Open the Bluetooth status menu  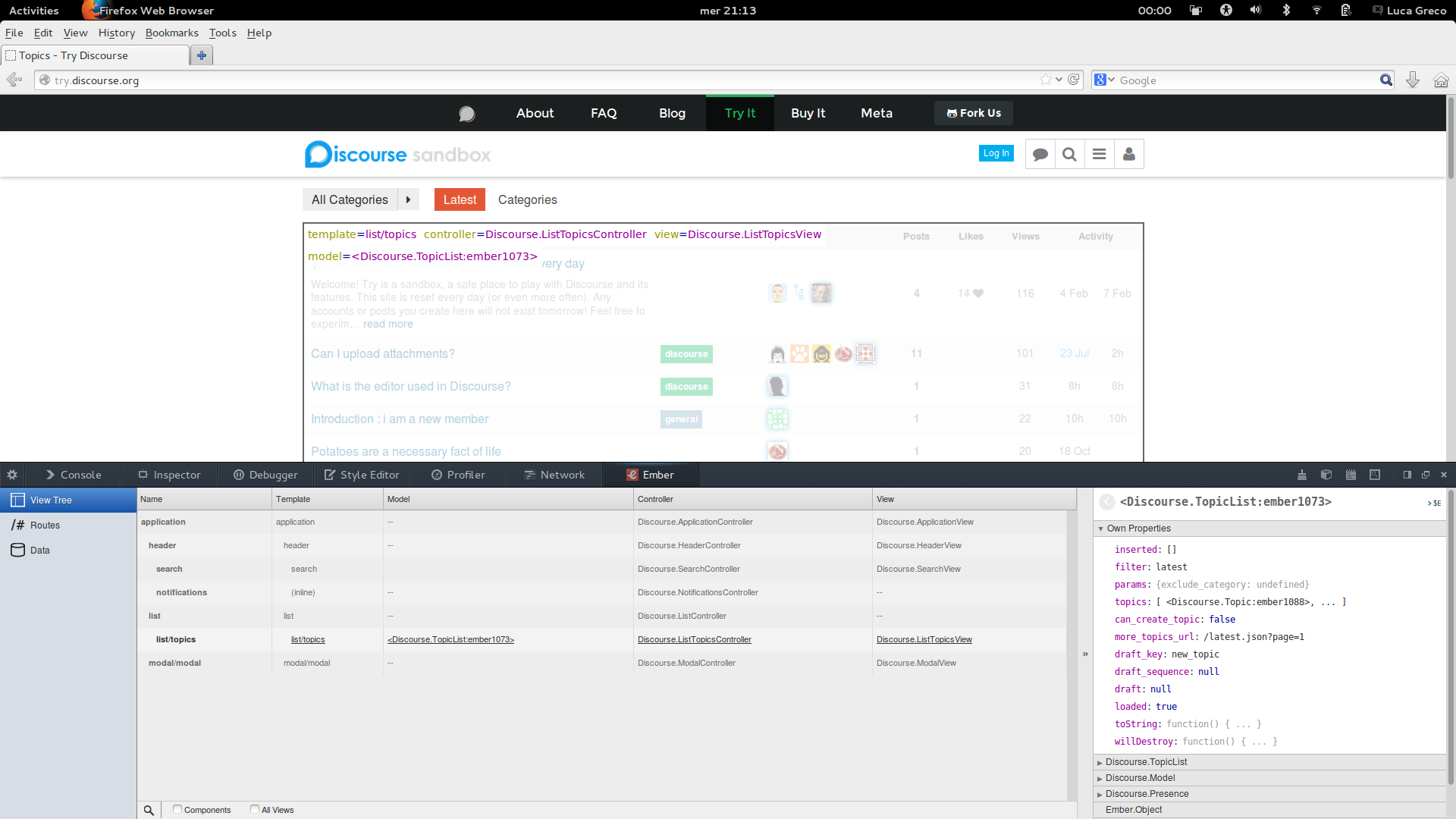point(1286,10)
